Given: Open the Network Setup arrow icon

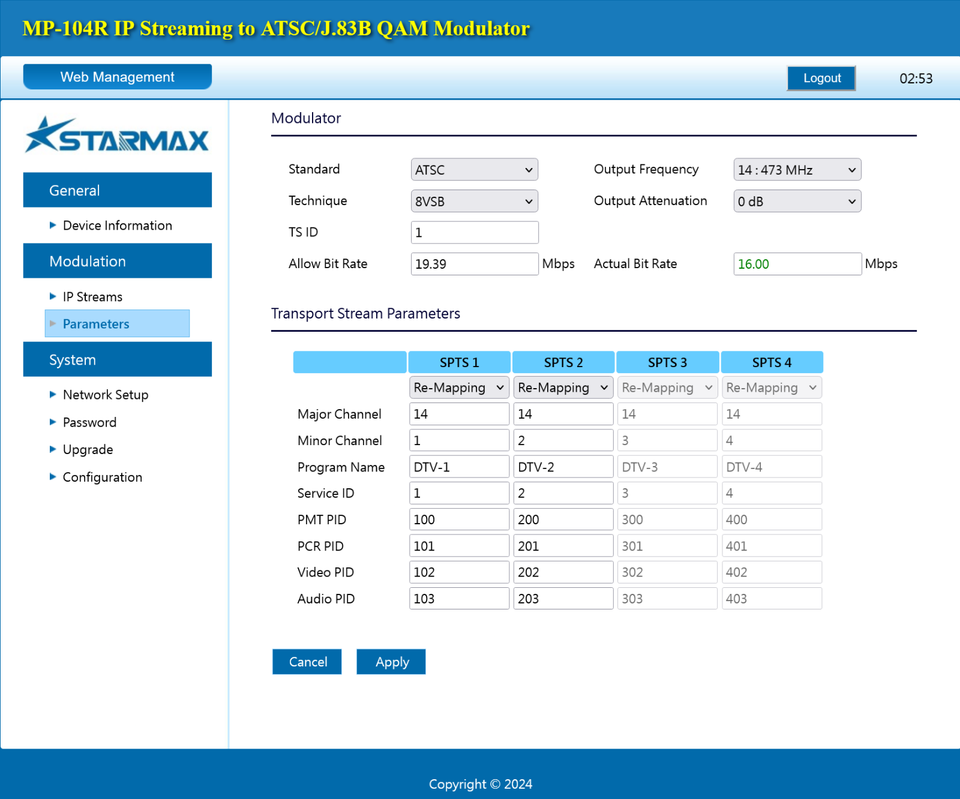Looking at the screenshot, I should point(53,394).
